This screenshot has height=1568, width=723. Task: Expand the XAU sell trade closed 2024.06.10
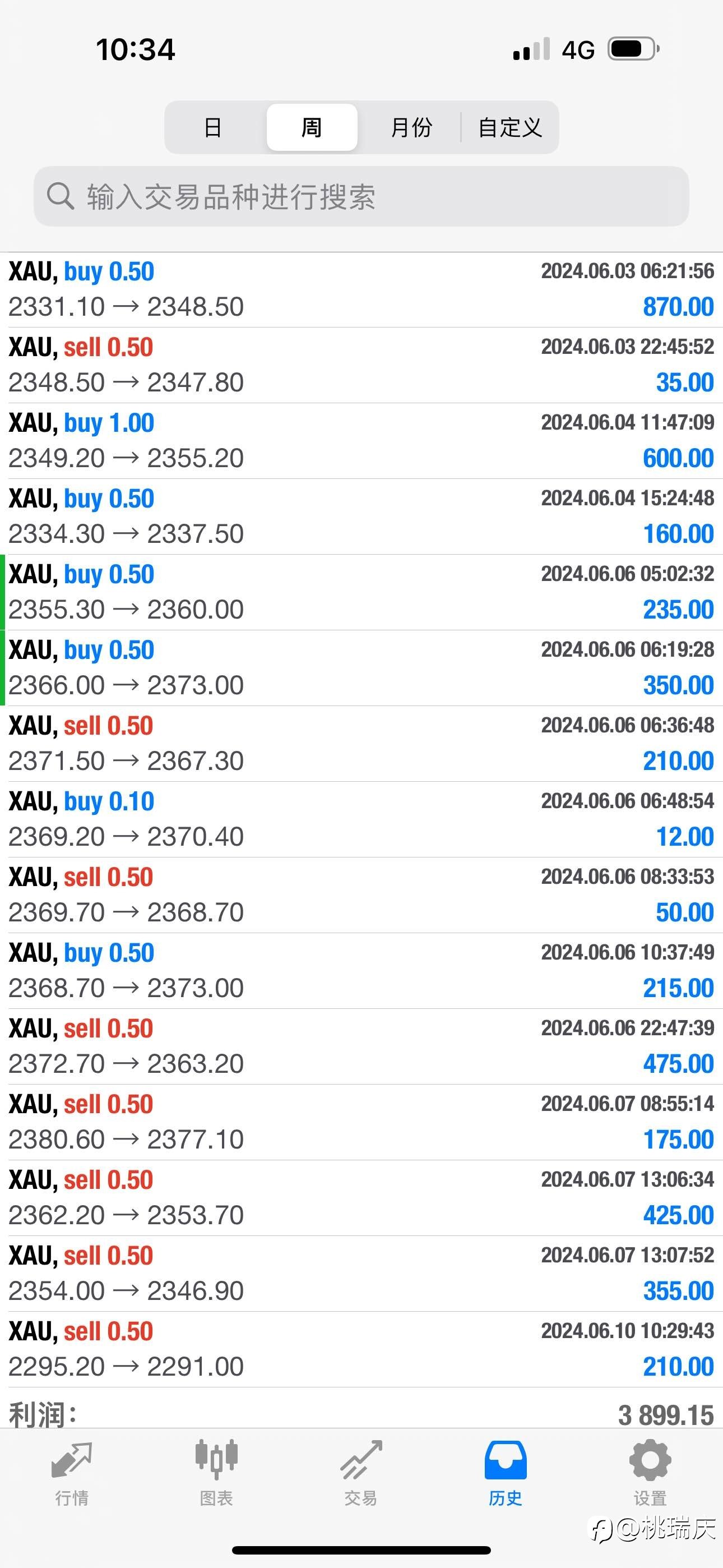(x=361, y=1349)
